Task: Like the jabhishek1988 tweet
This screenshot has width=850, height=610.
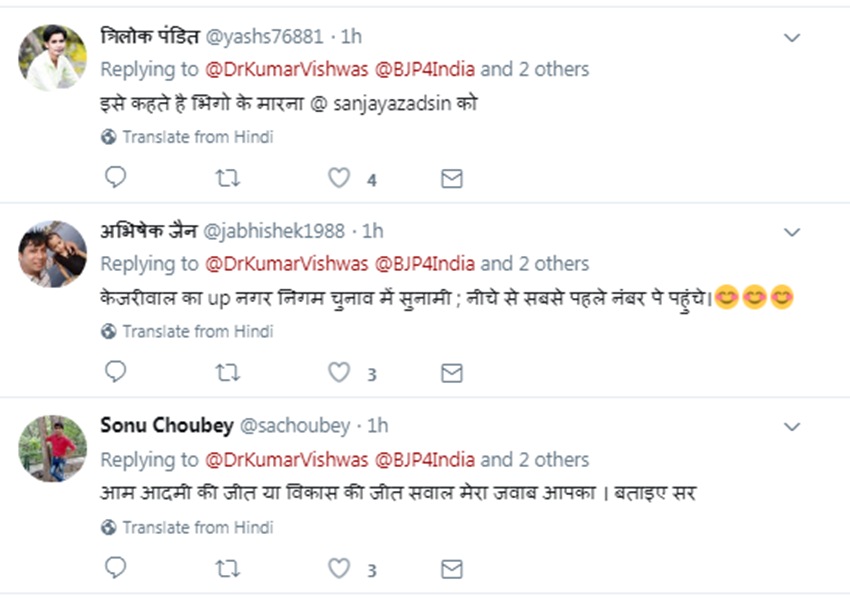Action: coord(340,373)
